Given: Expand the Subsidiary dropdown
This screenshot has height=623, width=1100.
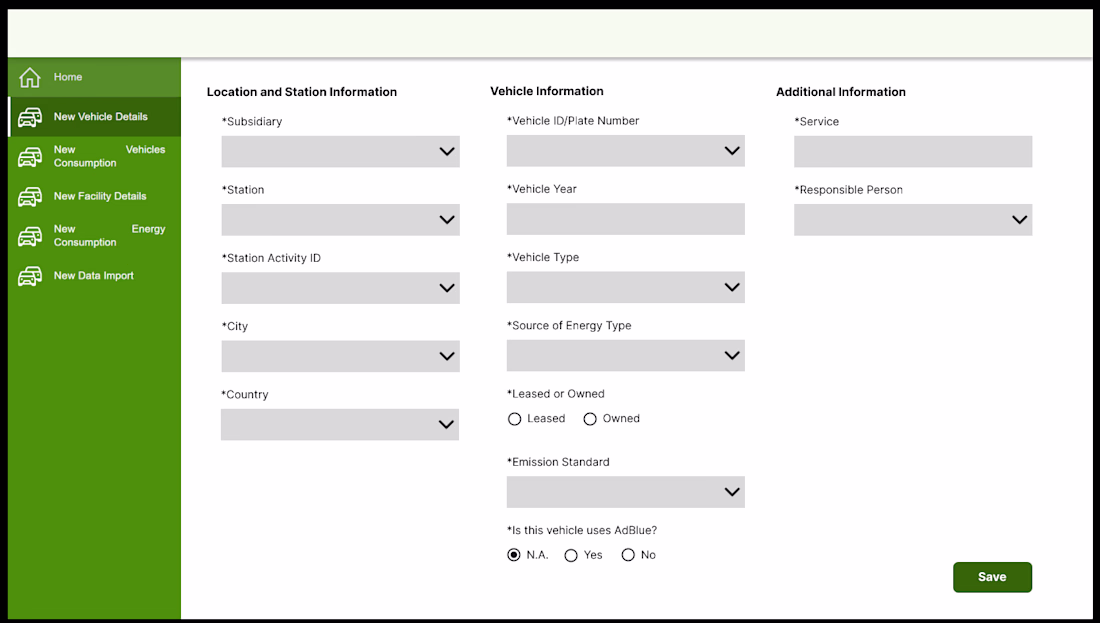Looking at the screenshot, I should click(340, 152).
